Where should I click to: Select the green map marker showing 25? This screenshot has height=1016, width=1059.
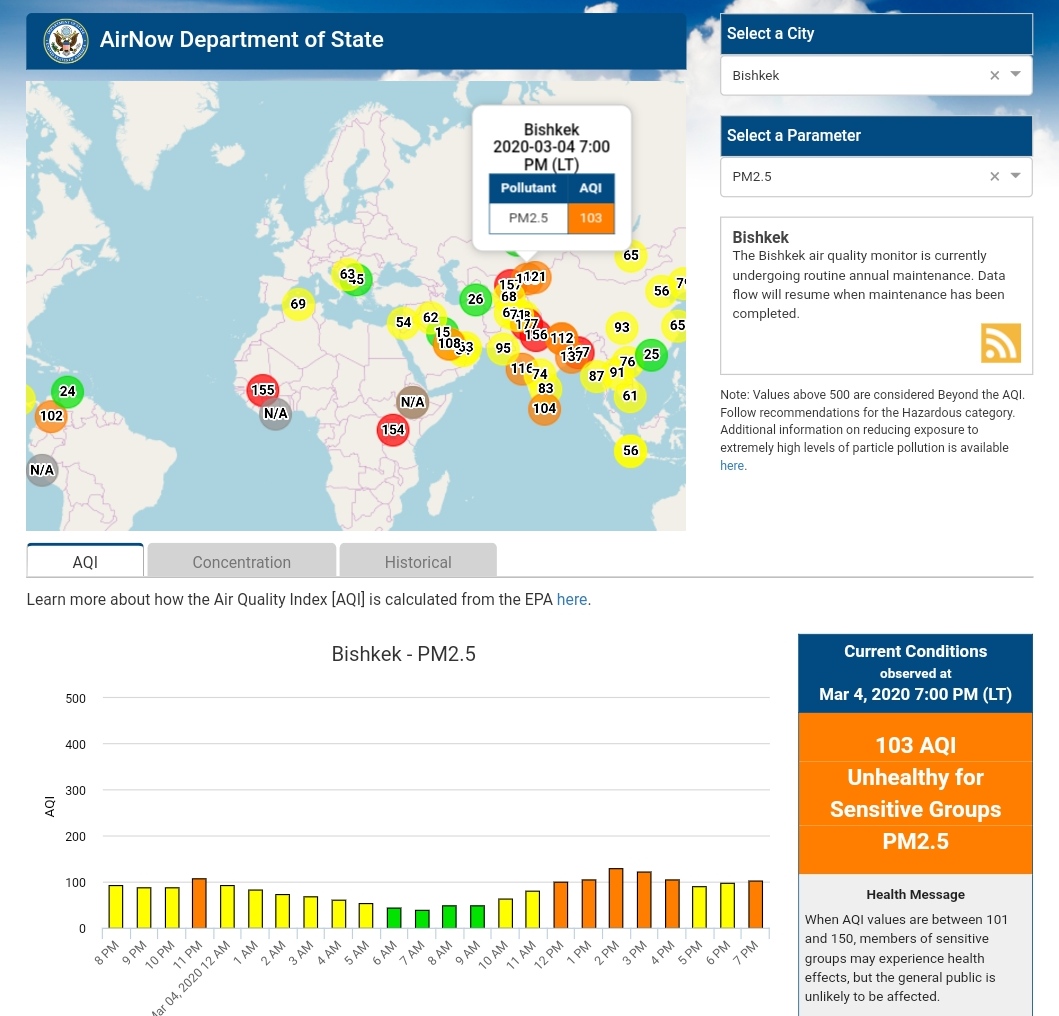(651, 354)
